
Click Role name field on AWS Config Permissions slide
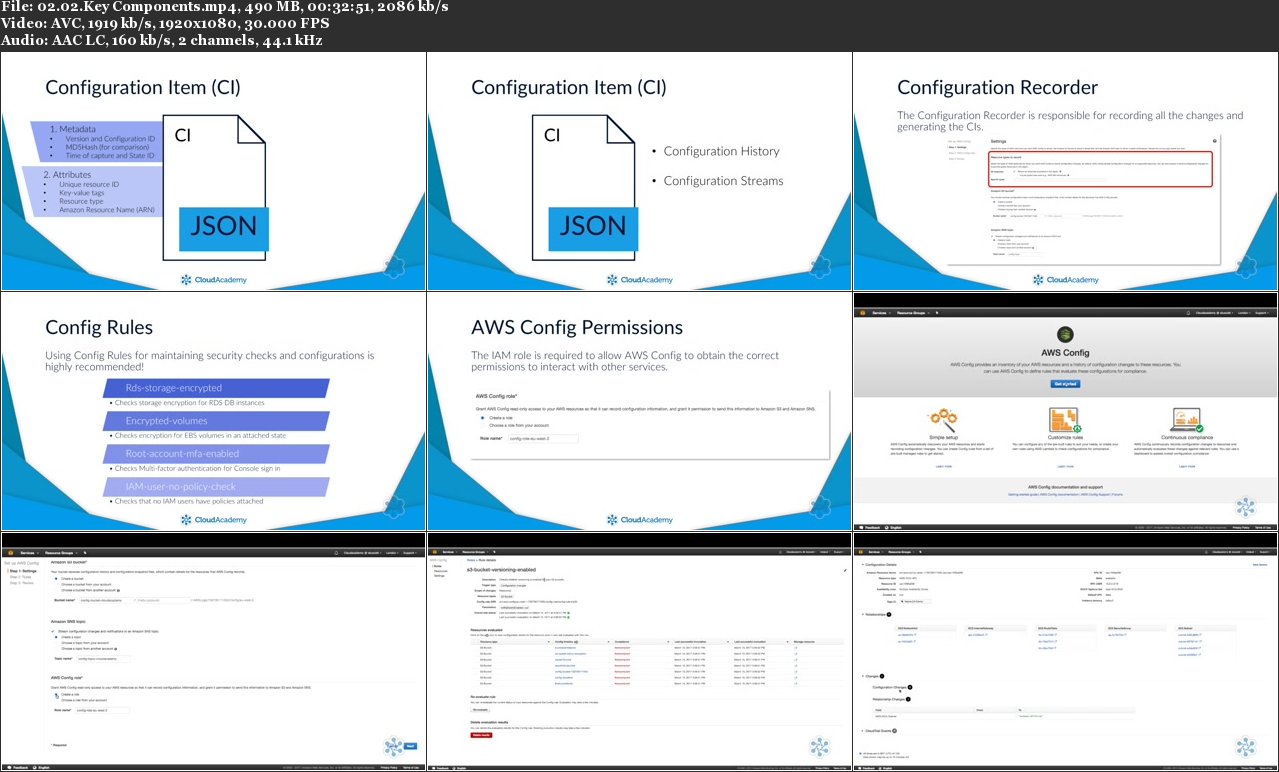(x=543, y=439)
